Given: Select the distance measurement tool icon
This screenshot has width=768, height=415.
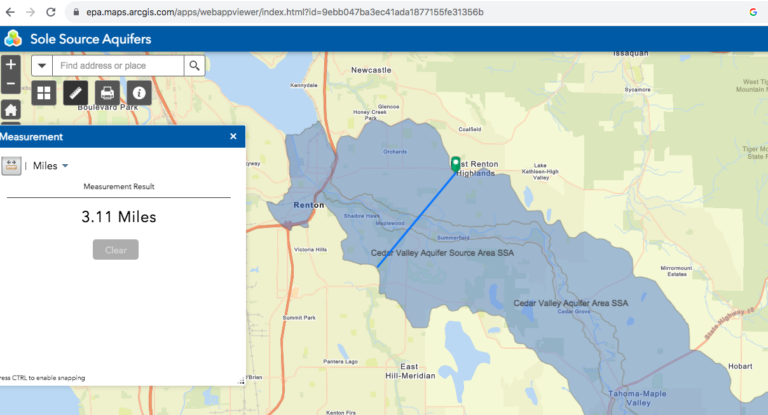Looking at the screenshot, I should click(x=11, y=166).
